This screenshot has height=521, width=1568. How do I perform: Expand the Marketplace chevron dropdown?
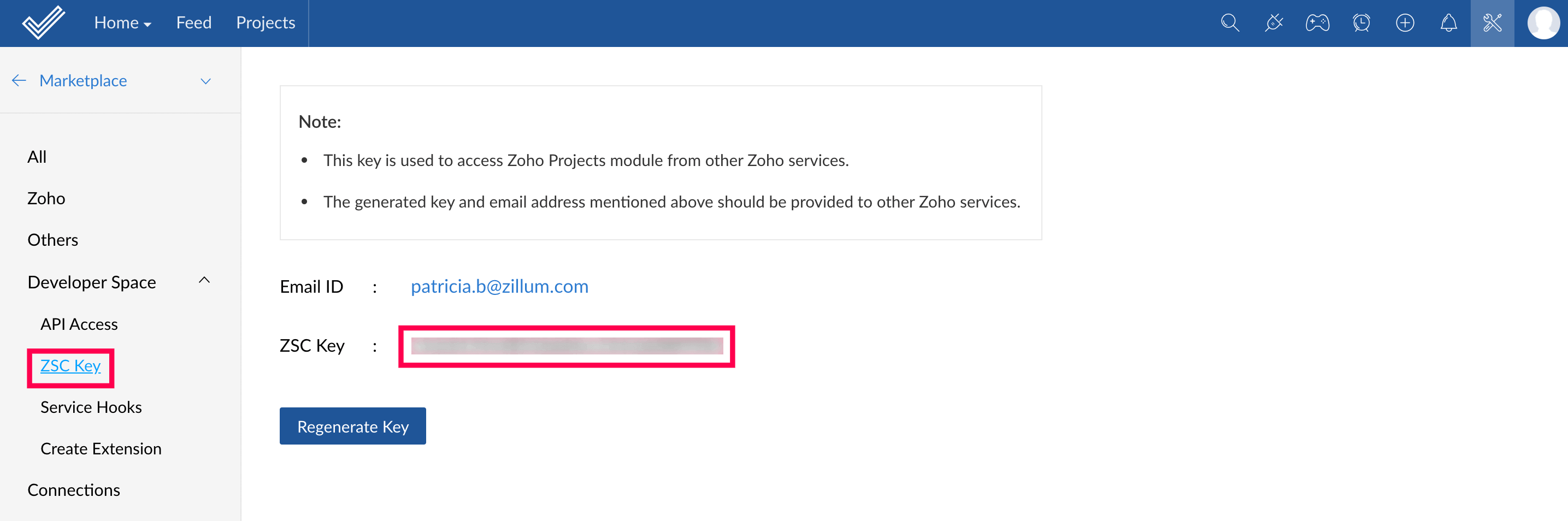(206, 81)
